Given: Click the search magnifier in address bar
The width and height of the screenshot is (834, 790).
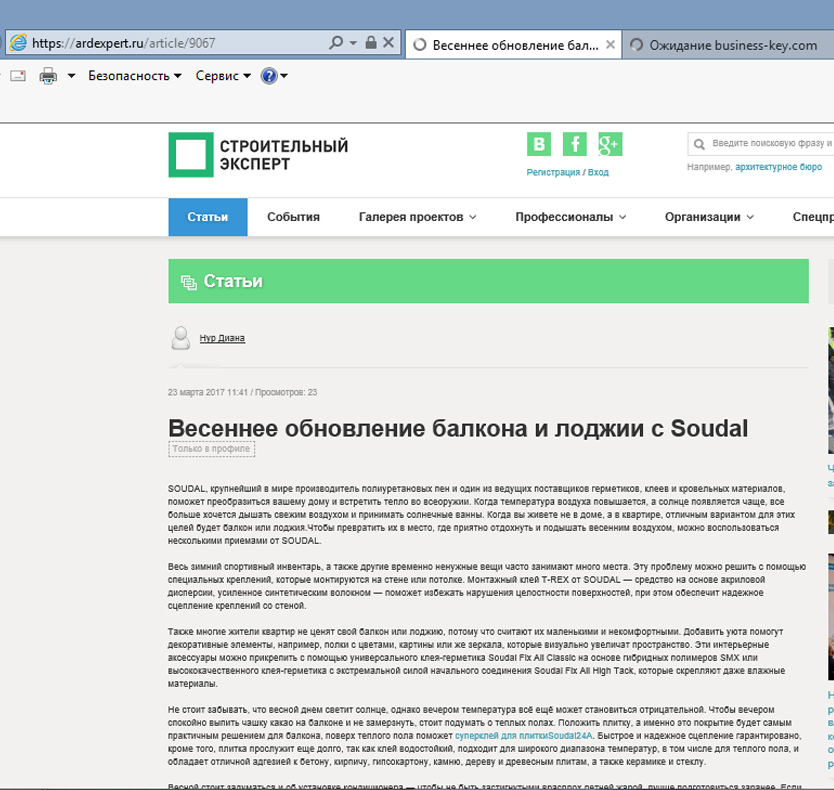Looking at the screenshot, I should pyautogui.click(x=336, y=43).
